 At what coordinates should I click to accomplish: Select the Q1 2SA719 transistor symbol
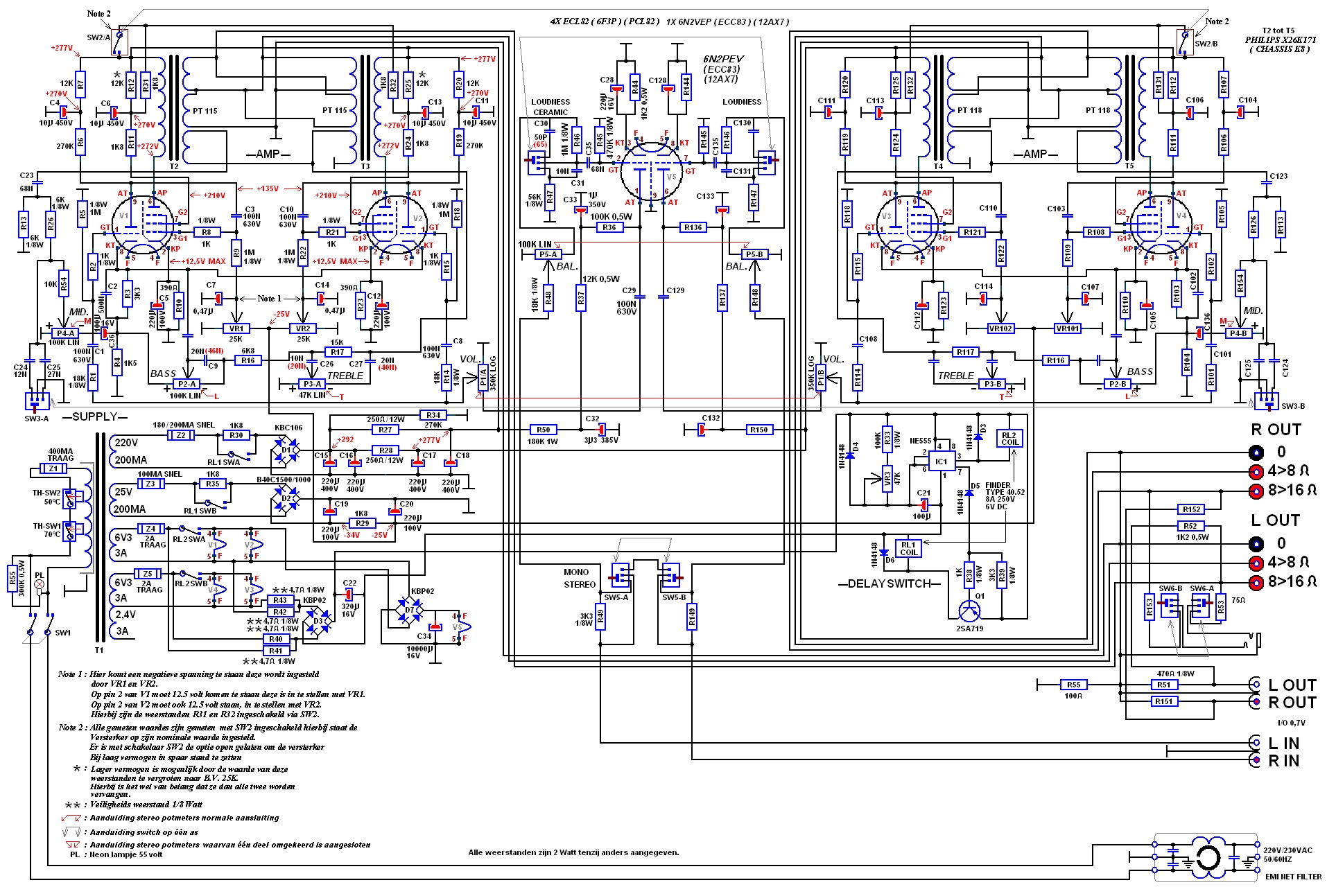coord(969,610)
